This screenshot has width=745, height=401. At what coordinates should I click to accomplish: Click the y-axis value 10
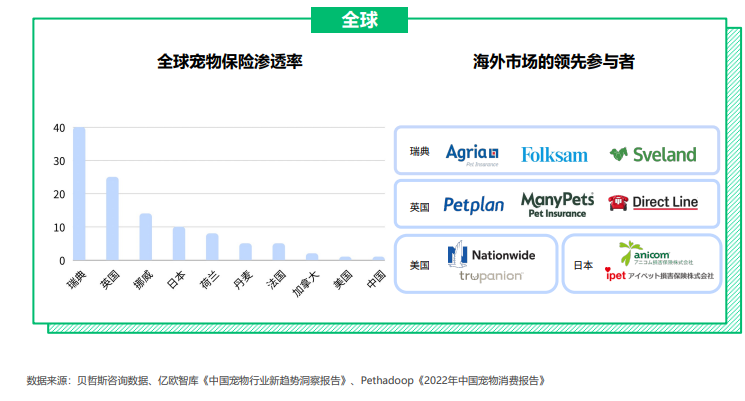[59, 228]
